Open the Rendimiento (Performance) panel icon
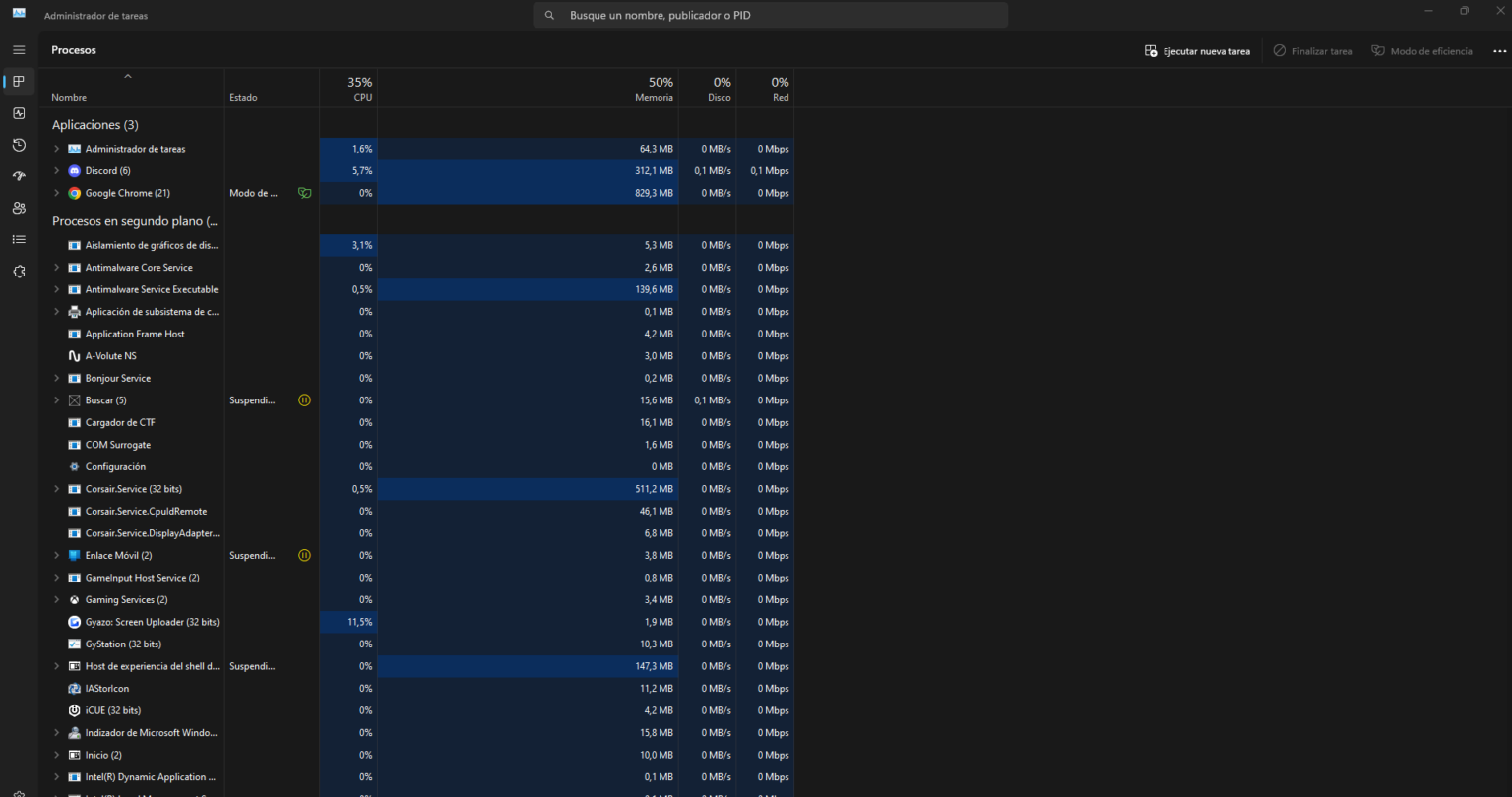 click(x=18, y=113)
